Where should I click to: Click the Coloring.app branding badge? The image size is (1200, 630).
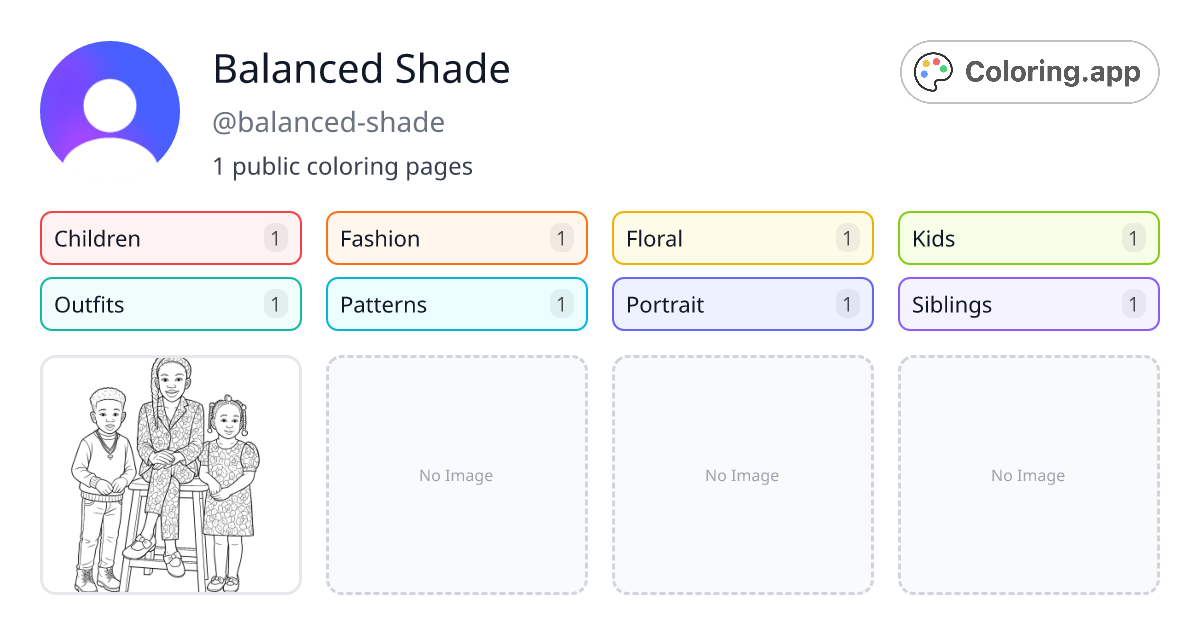(1029, 71)
